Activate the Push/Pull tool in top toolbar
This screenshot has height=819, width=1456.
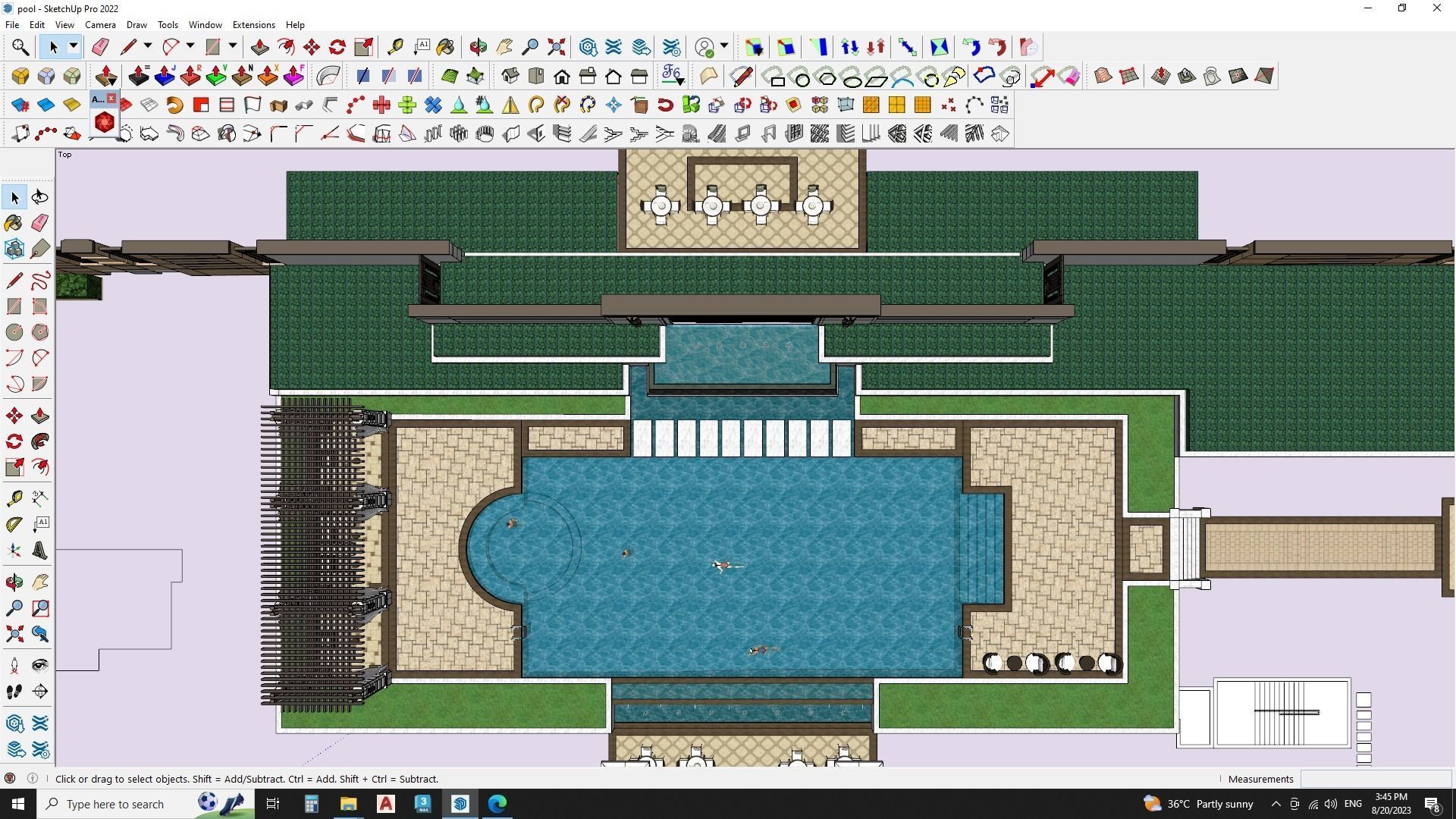(259, 47)
